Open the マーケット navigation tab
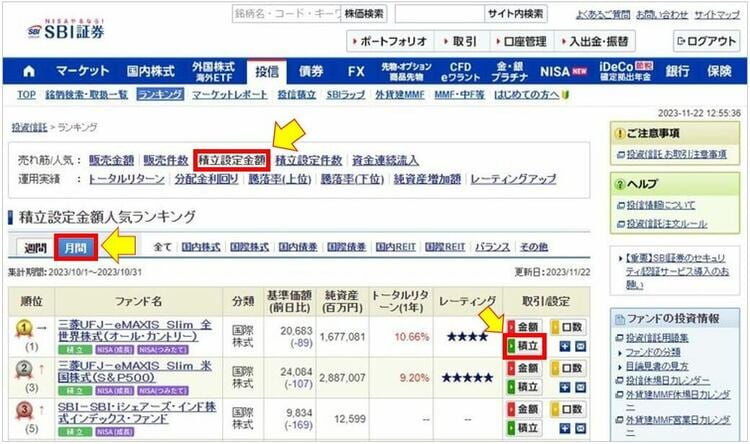750x444 pixels. coord(82,71)
